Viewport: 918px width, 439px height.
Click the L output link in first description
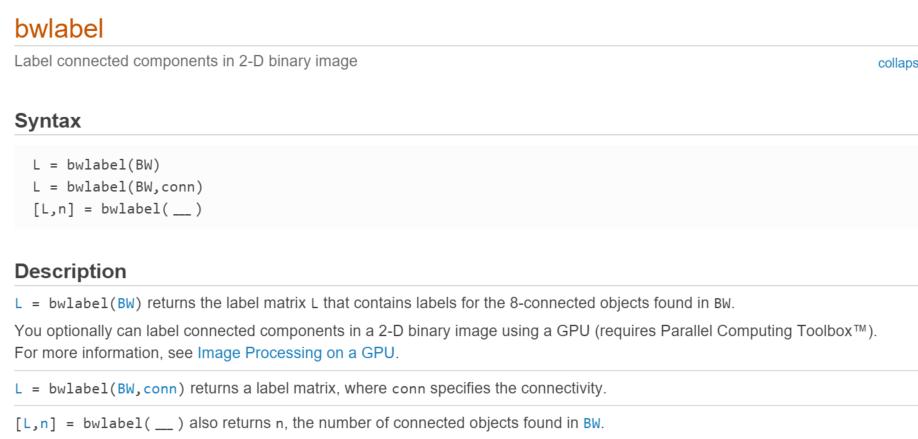click(x=18, y=303)
